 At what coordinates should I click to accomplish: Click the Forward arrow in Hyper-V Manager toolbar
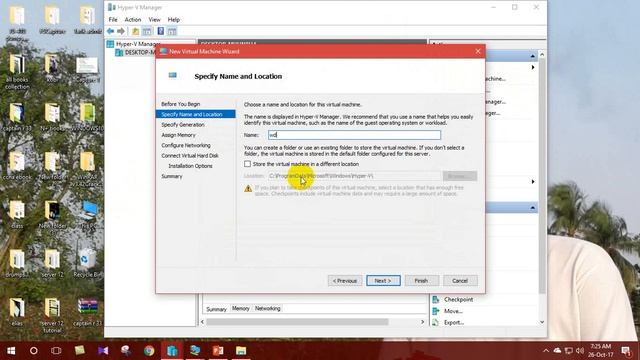pyautogui.click(x=121, y=31)
